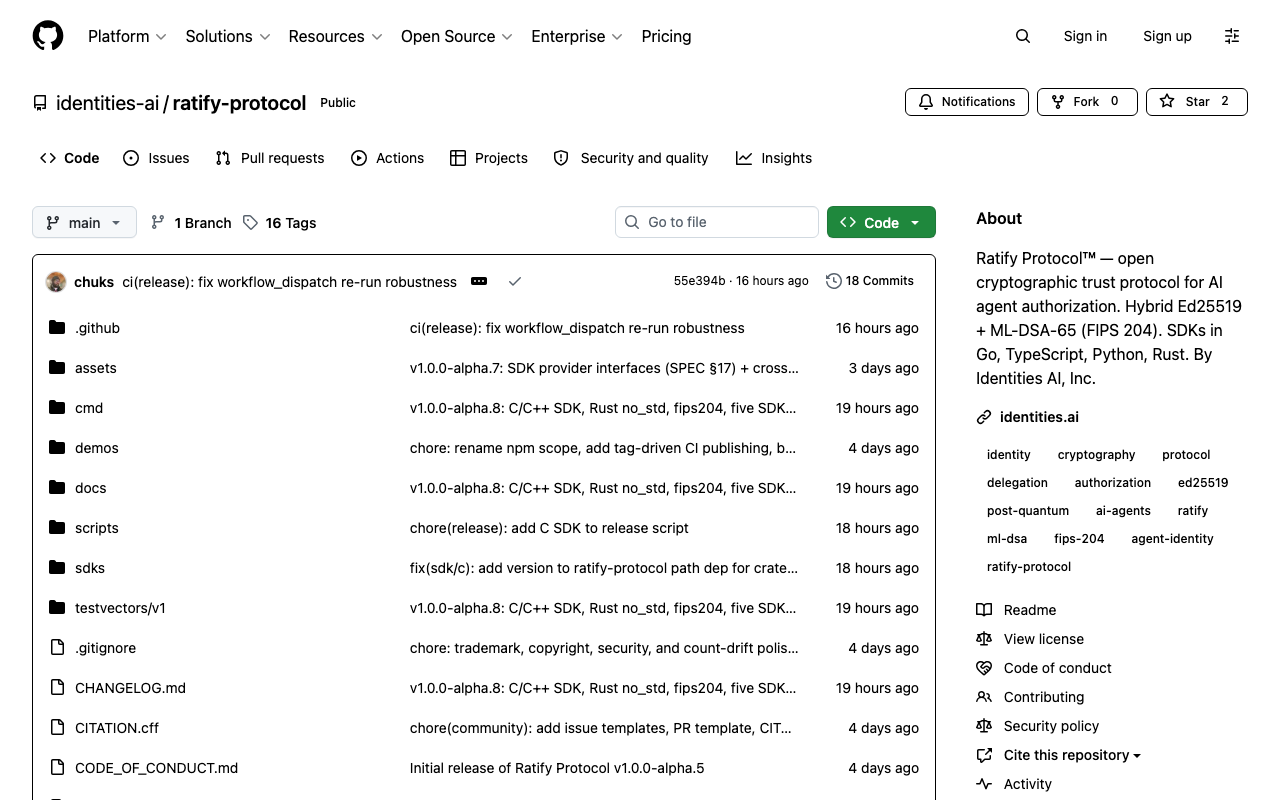Click the CHANGELOG.md file icon
This screenshot has height=800, width=1280.
[x=57, y=687]
